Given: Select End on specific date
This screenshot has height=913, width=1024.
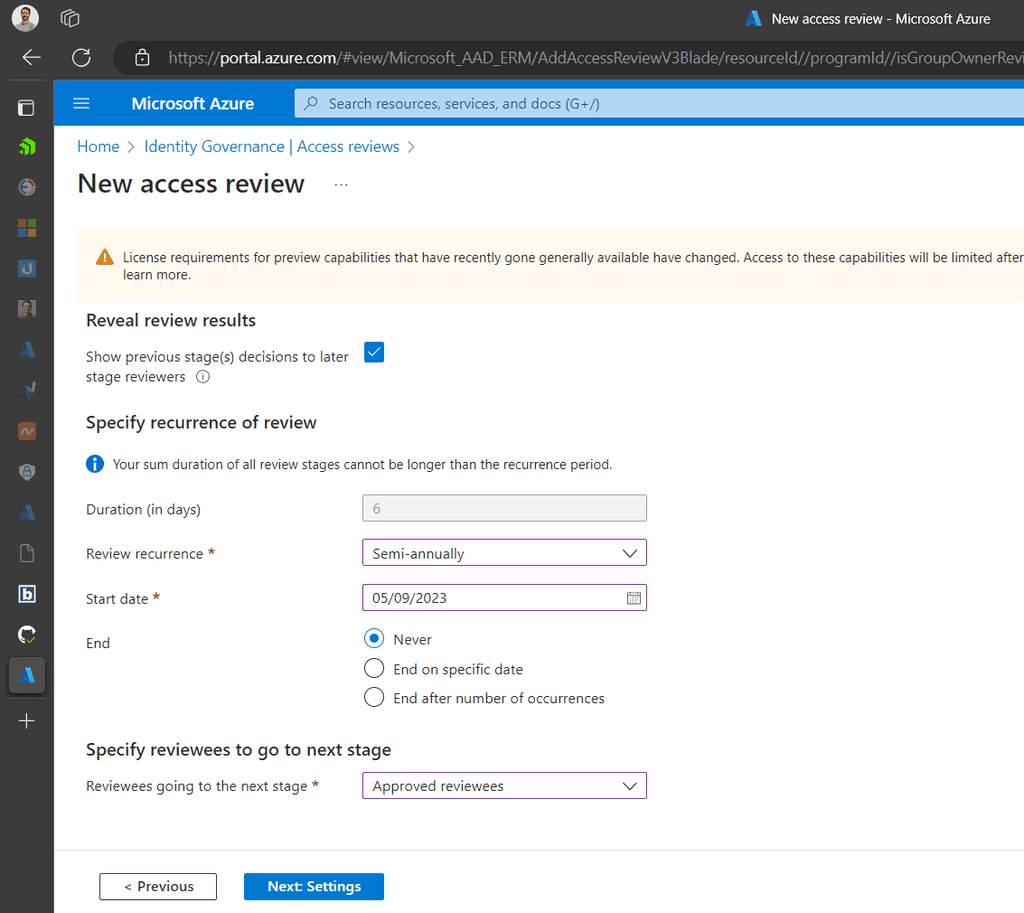Looking at the screenshot, I should pyautogui.click(x=374, y=668).
